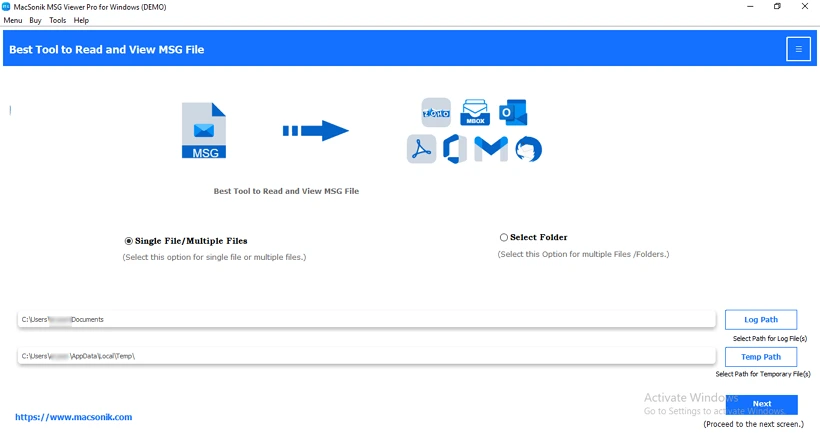Viewport: 820px width, 437px height.
Task: Click the blue conversion arrow icon
Action: [x=315, y=131]
